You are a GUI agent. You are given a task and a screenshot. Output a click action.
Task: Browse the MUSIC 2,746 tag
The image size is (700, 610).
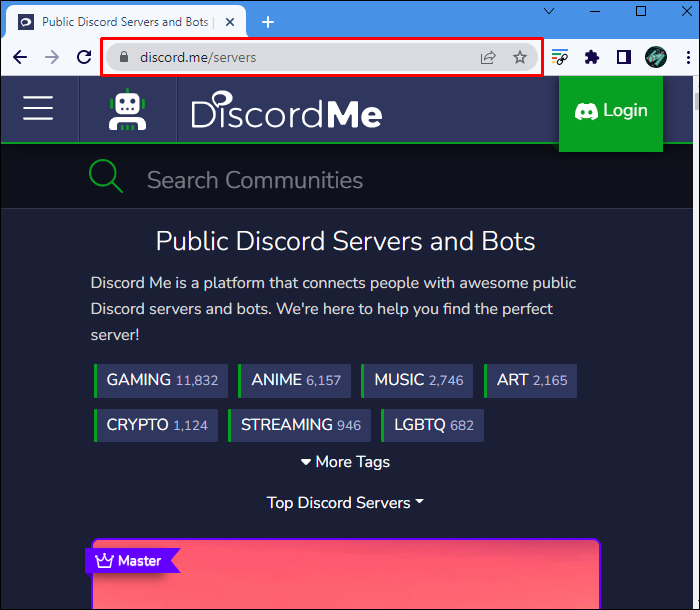click(417, 380)
